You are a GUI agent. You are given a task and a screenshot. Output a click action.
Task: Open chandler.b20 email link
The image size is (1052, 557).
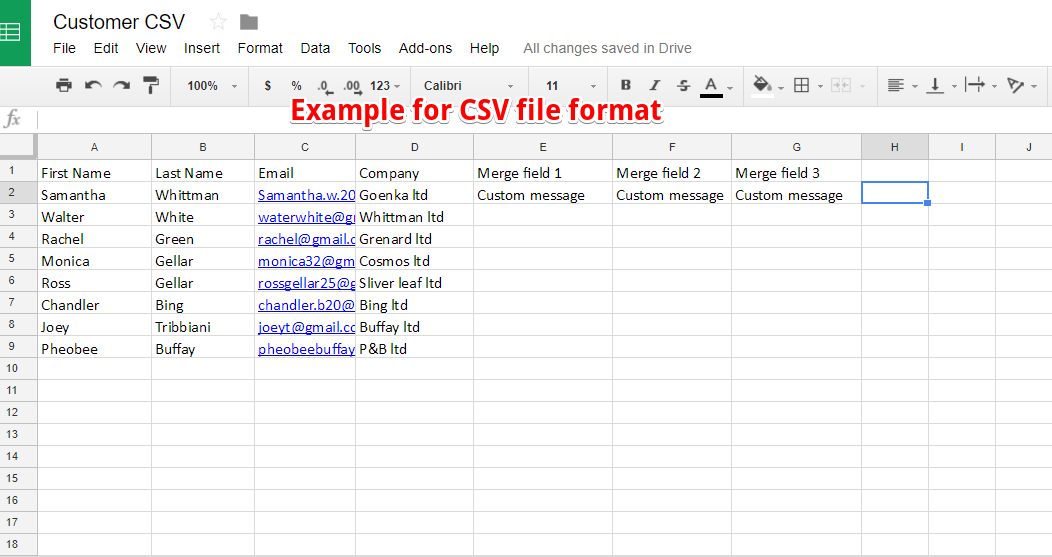coord(307,305)
